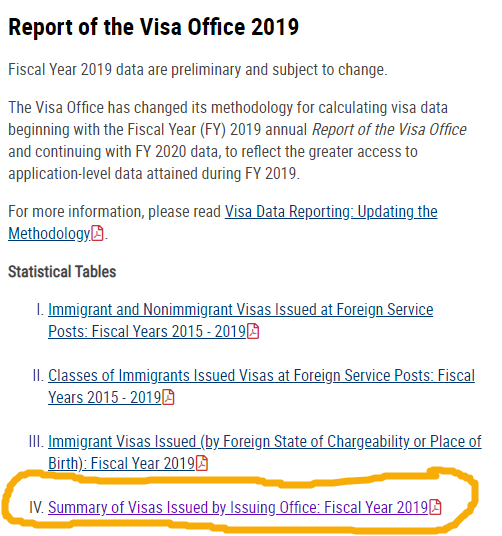Screen dimensions: 502x536
Task: Click the italic Report of the Visa Office text
Action: click(x=389, y=130)
